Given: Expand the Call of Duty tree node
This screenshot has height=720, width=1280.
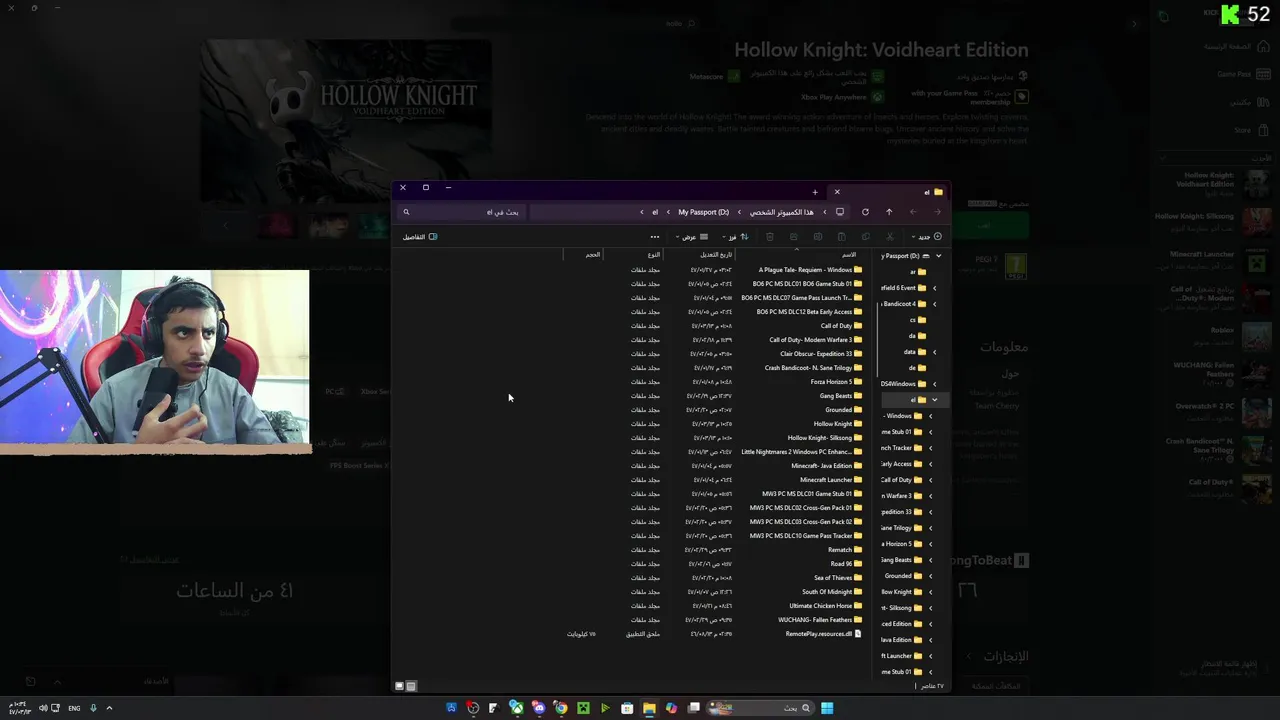Looking at the screenshot, I should [931, 480].
